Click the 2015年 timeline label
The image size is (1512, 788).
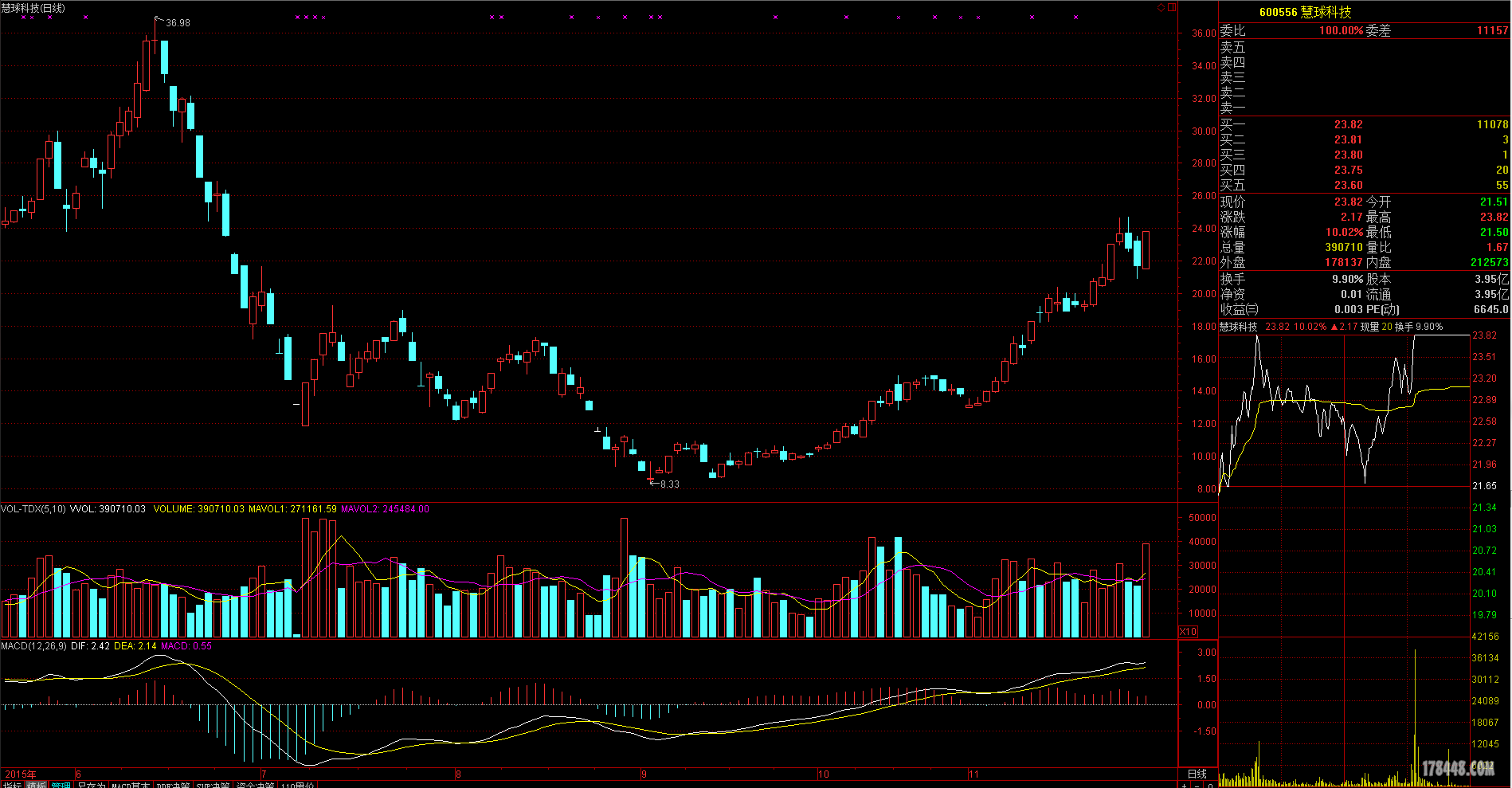pos(21,774)
